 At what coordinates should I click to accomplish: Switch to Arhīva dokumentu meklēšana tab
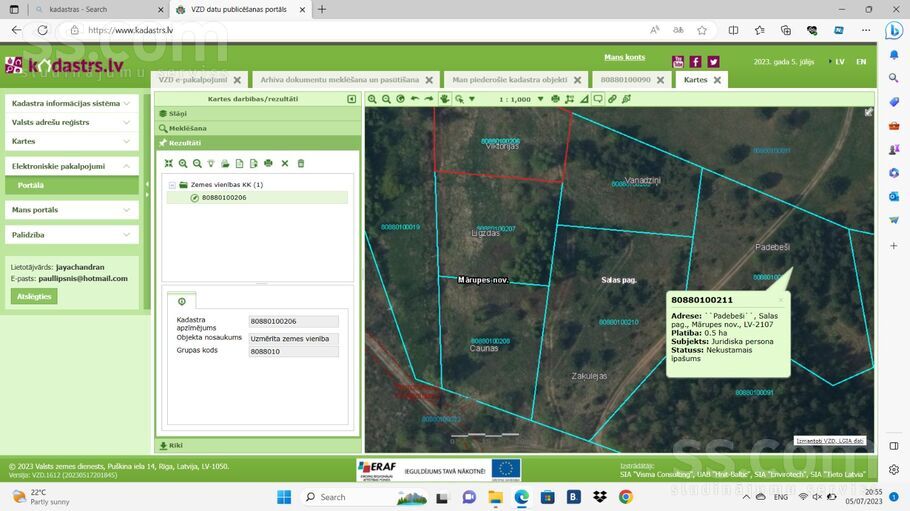coord(340,80)
